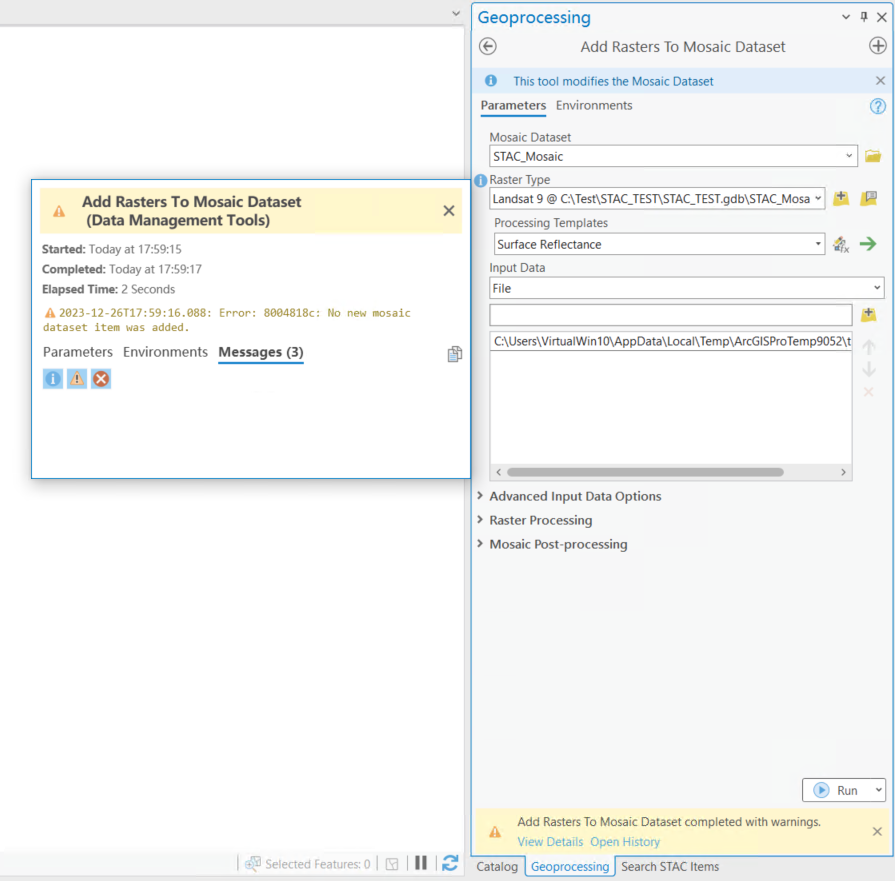Add another input file to the list
Image resolution: width=895 pixels, height=881 pixels.
869,314
